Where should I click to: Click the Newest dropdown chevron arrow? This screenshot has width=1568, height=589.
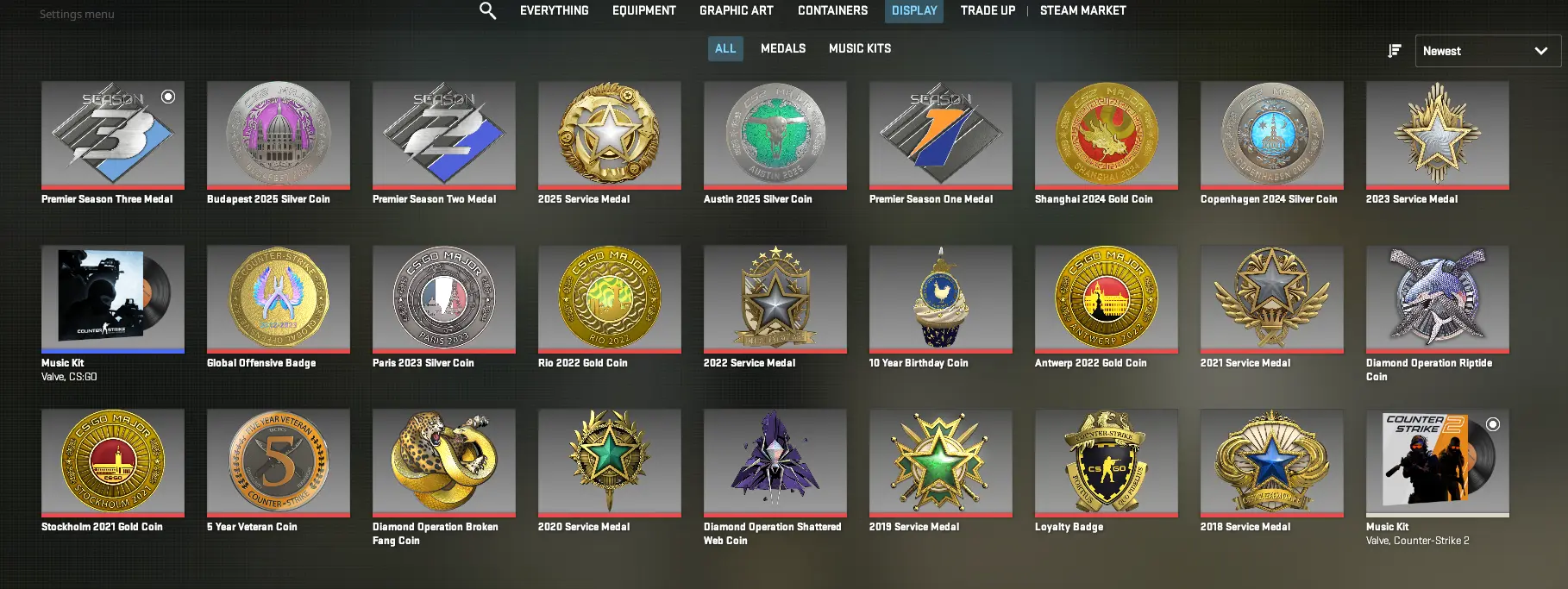tap(1540, 51)
